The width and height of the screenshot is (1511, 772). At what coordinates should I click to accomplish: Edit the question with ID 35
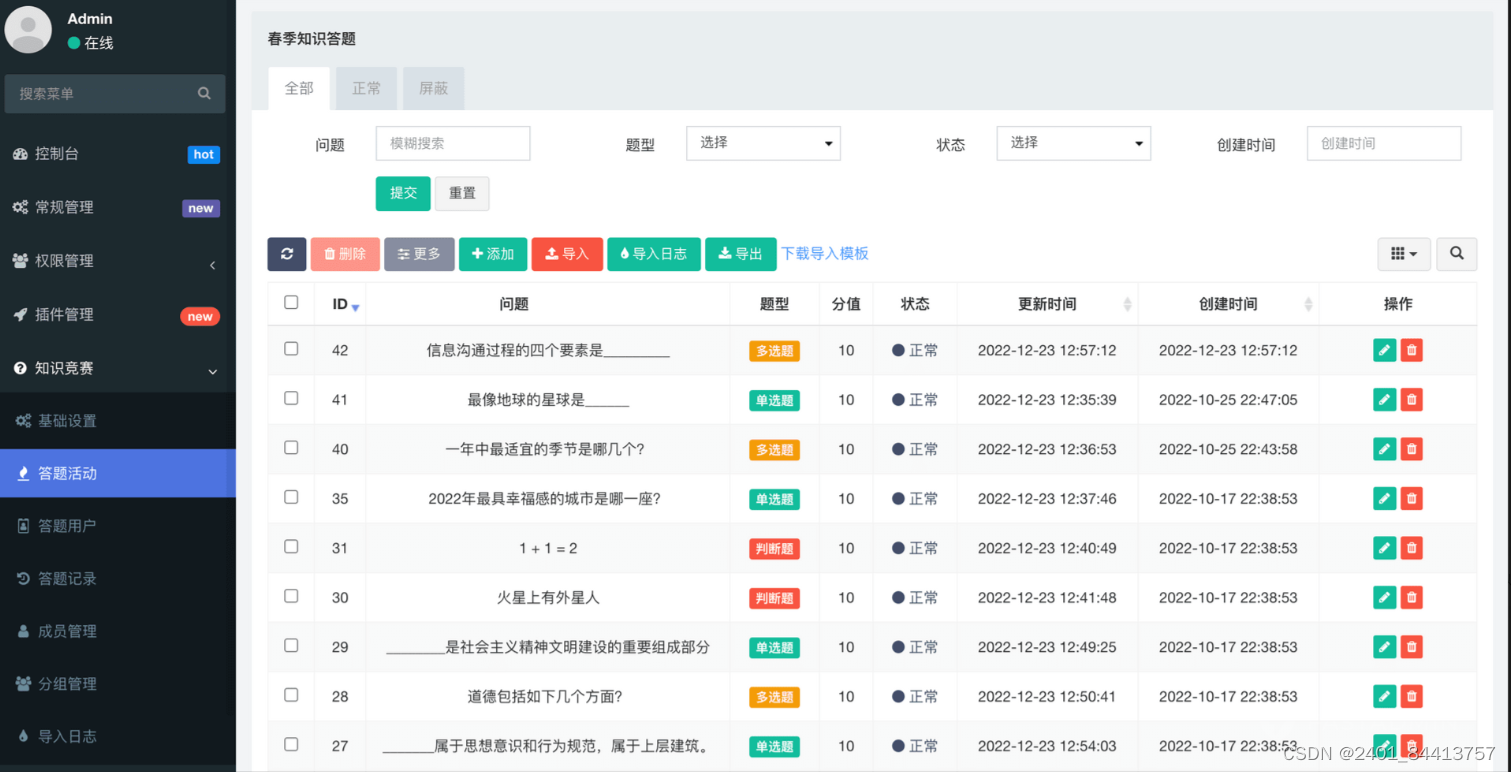(1384, 499)
